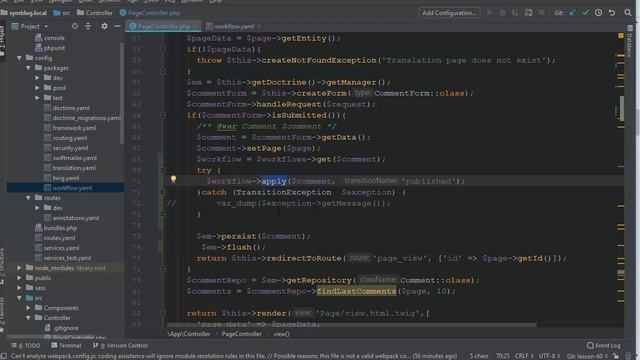This screenshot has width=640, height=360.
Task: Expand the Components folder
Action: [x=28, y=308]
